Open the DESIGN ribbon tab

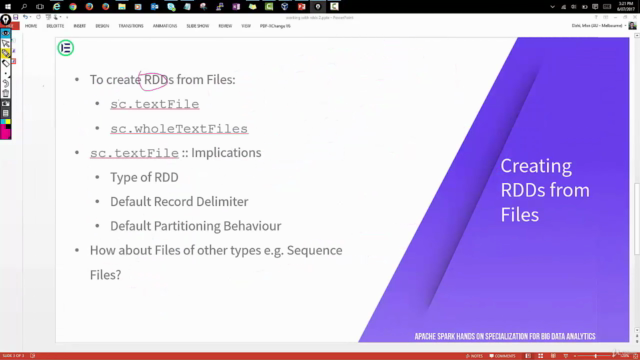tap(102, 26)
